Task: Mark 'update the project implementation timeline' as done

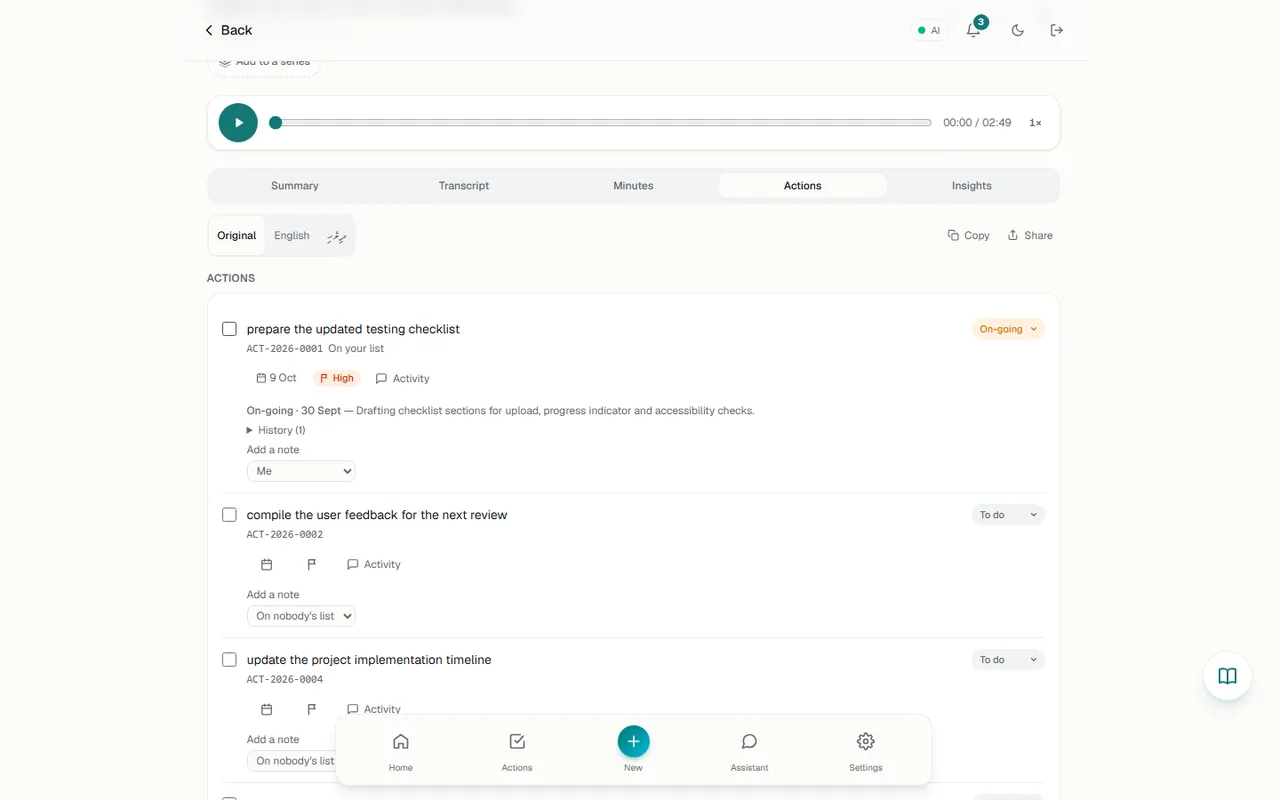Action: point(229,660)
